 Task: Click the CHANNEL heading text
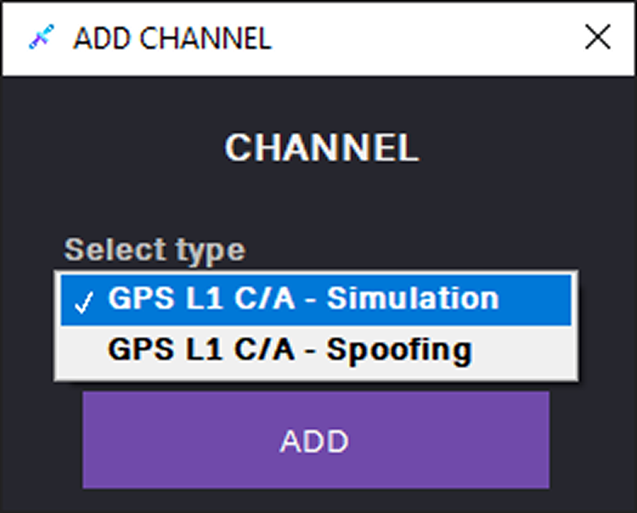click(x=321, y=149)
